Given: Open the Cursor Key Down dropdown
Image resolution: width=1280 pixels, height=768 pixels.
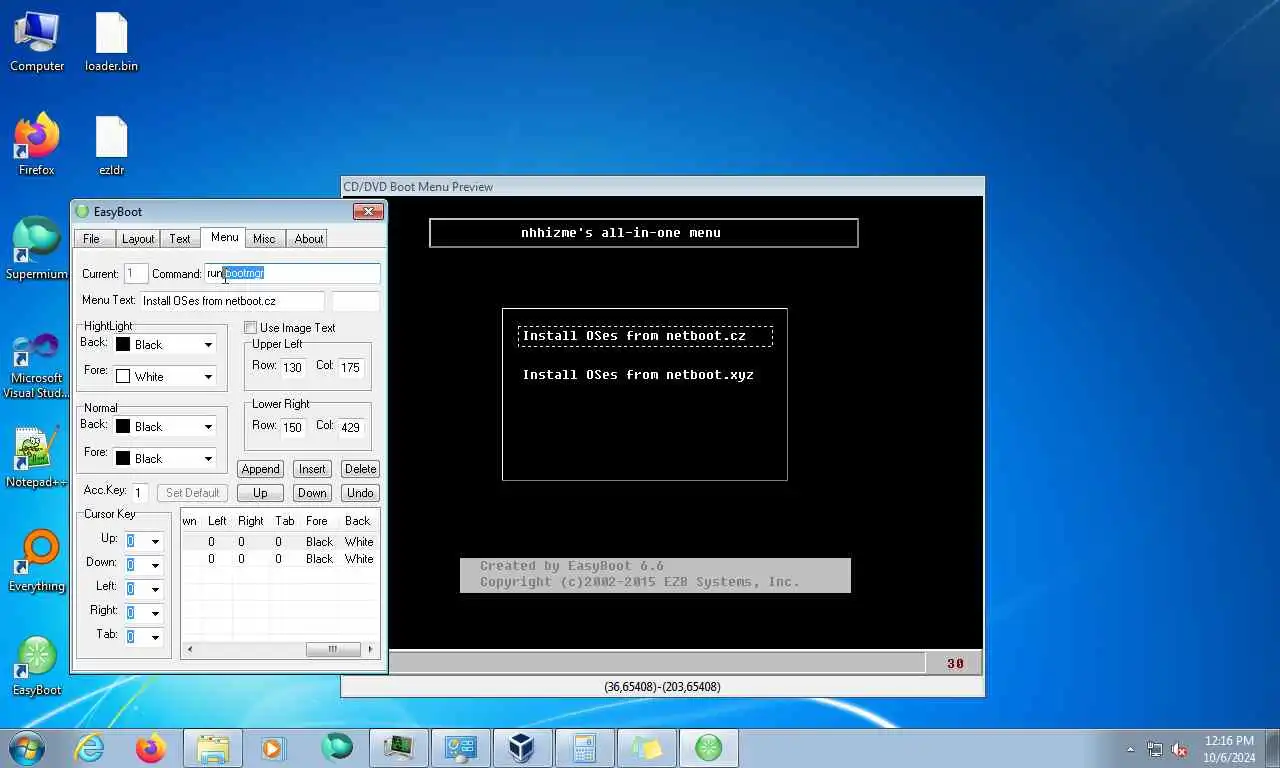Looking at the screenshot, I should pyautogui.click(x=155, y=566).
